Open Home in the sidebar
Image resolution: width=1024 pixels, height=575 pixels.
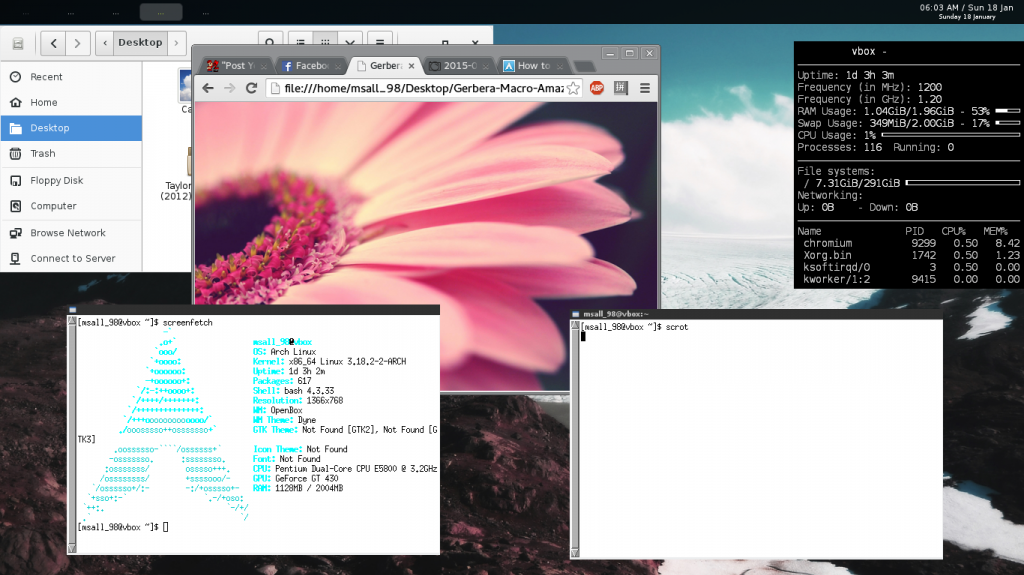point(44,102)
